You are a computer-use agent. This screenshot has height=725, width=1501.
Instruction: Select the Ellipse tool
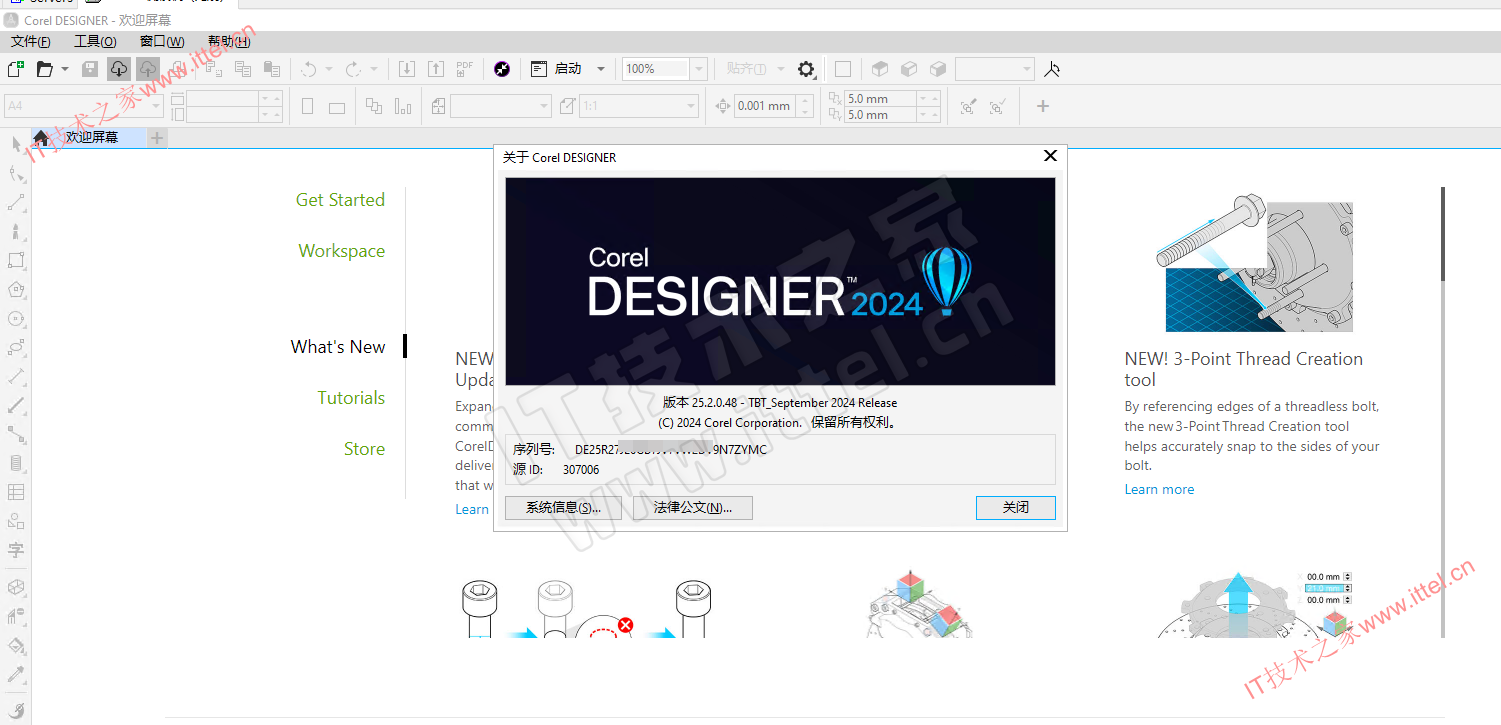pos(16,319)
